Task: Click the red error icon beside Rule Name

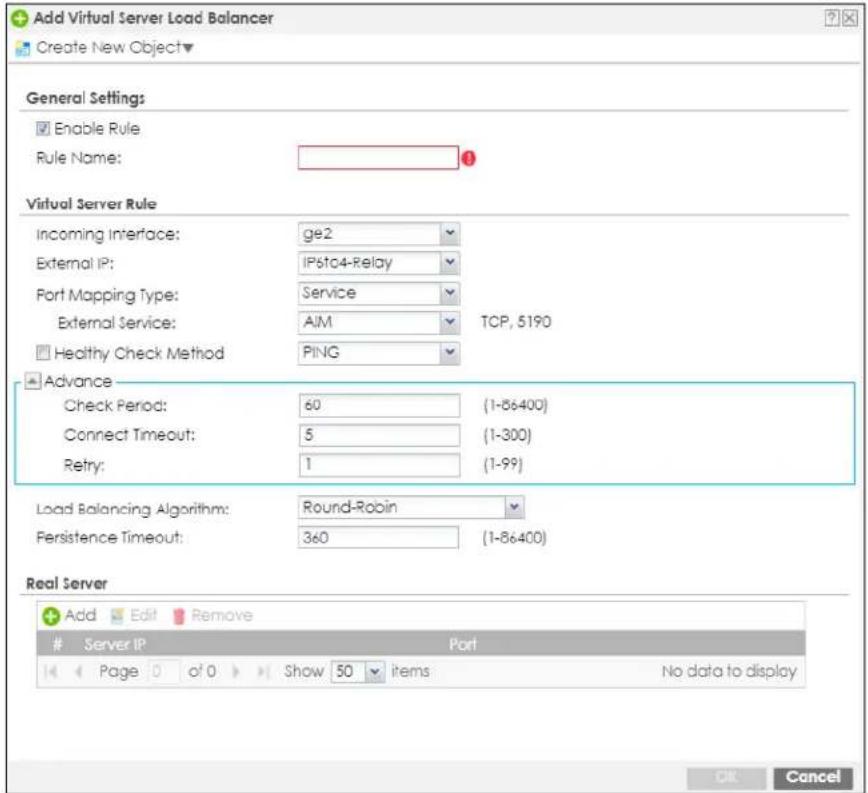Action: pos(468,159)
